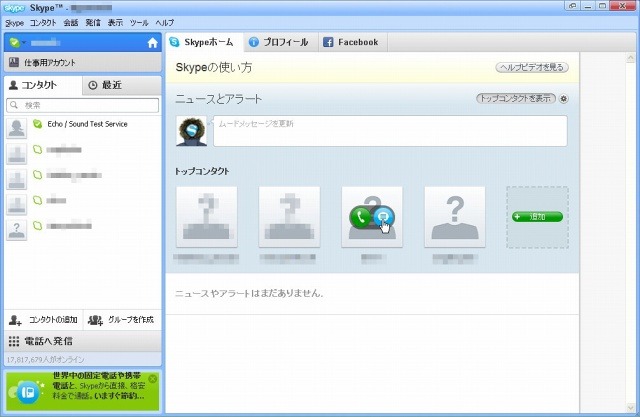This screenshot has width=640, height=417.
Task: Click the magnifier icon in search box
Action: click(x=14, y=105)
